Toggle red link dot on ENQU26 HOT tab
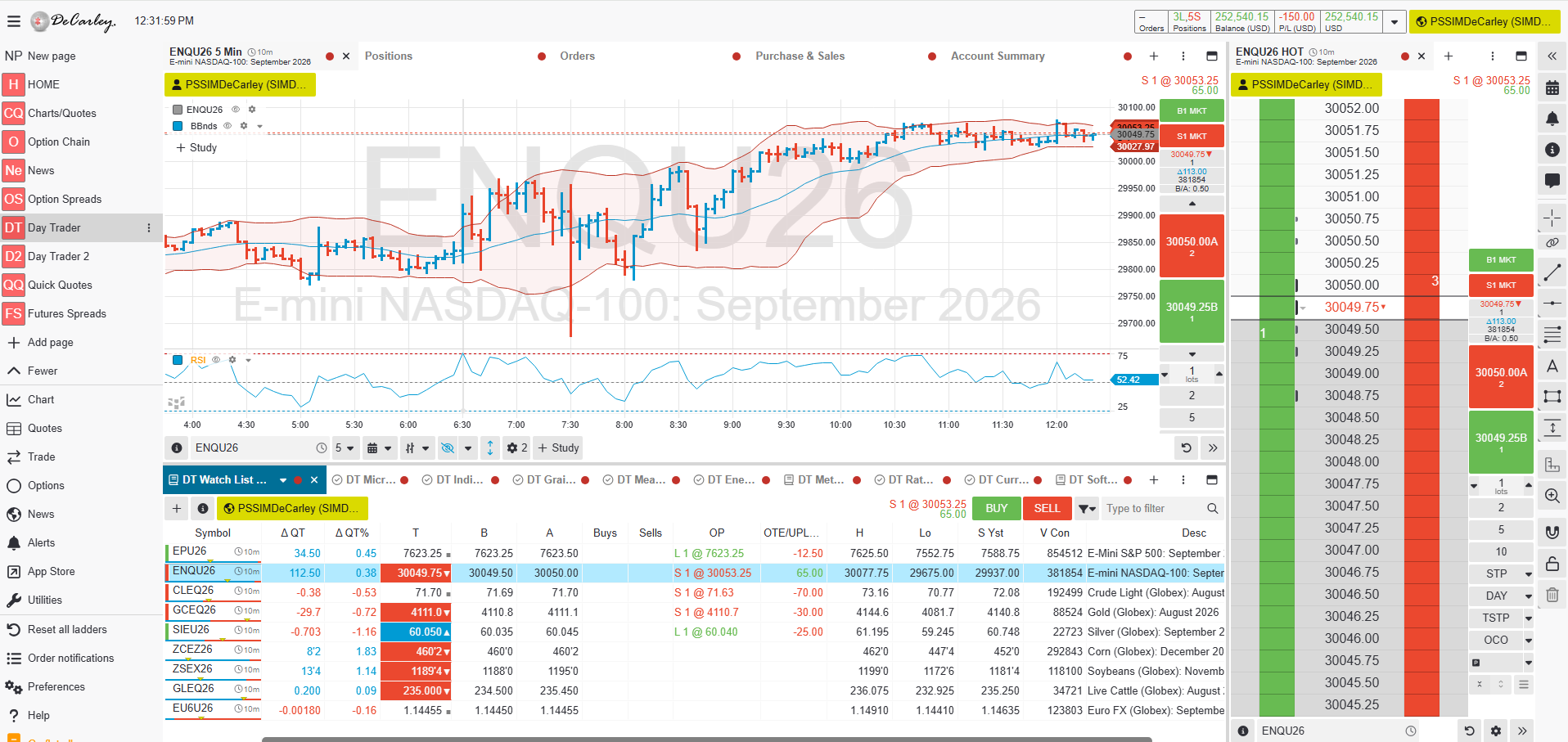Viewport: 1568px width, 742px height. (1405, 56)
